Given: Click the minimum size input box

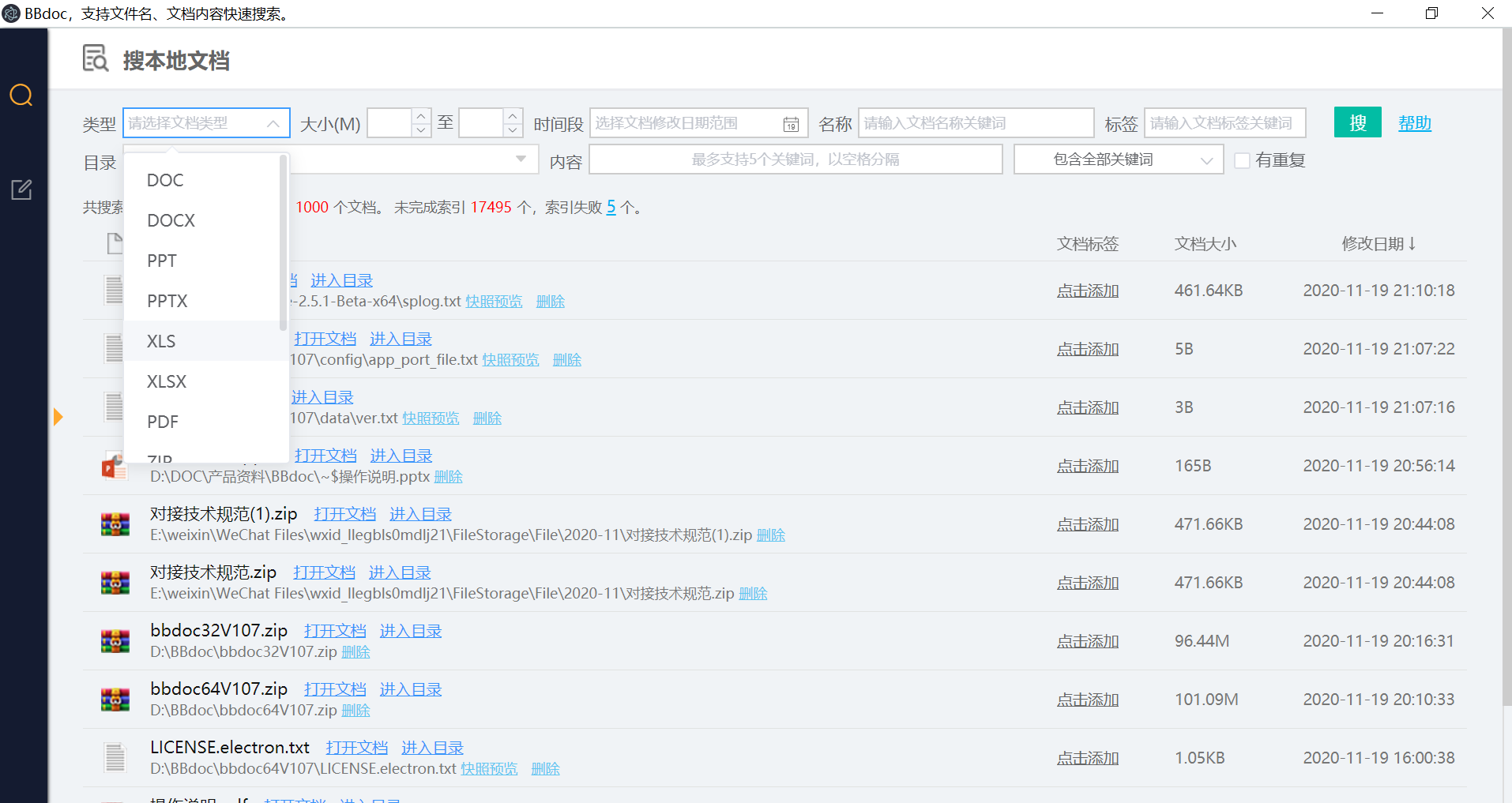Looking at the screenshot, I should click(x=390, y=123).
